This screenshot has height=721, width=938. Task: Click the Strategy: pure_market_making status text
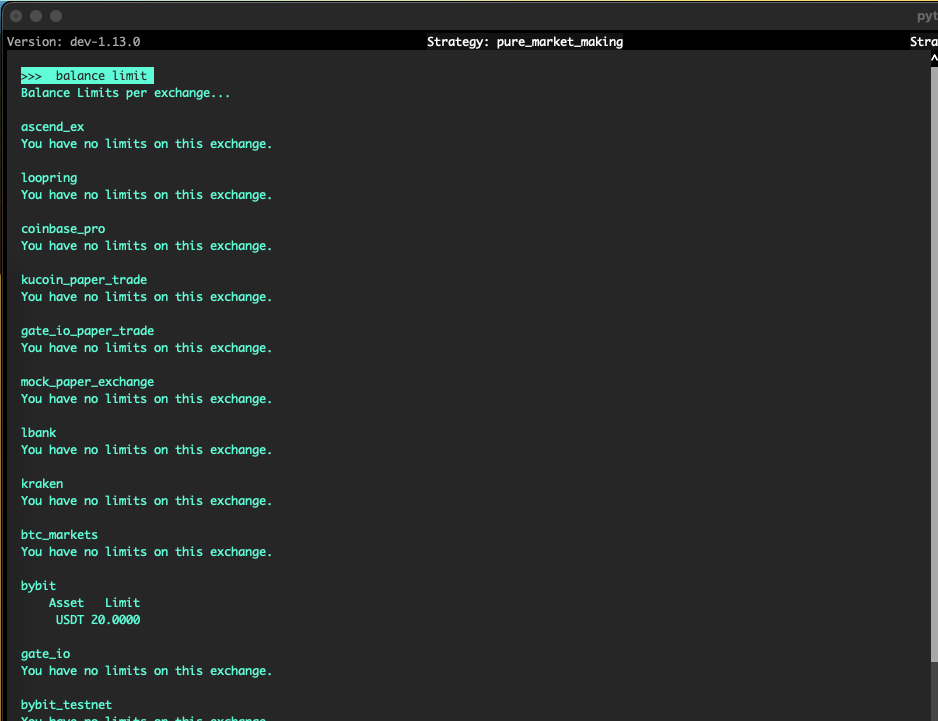tap(524, 42)
